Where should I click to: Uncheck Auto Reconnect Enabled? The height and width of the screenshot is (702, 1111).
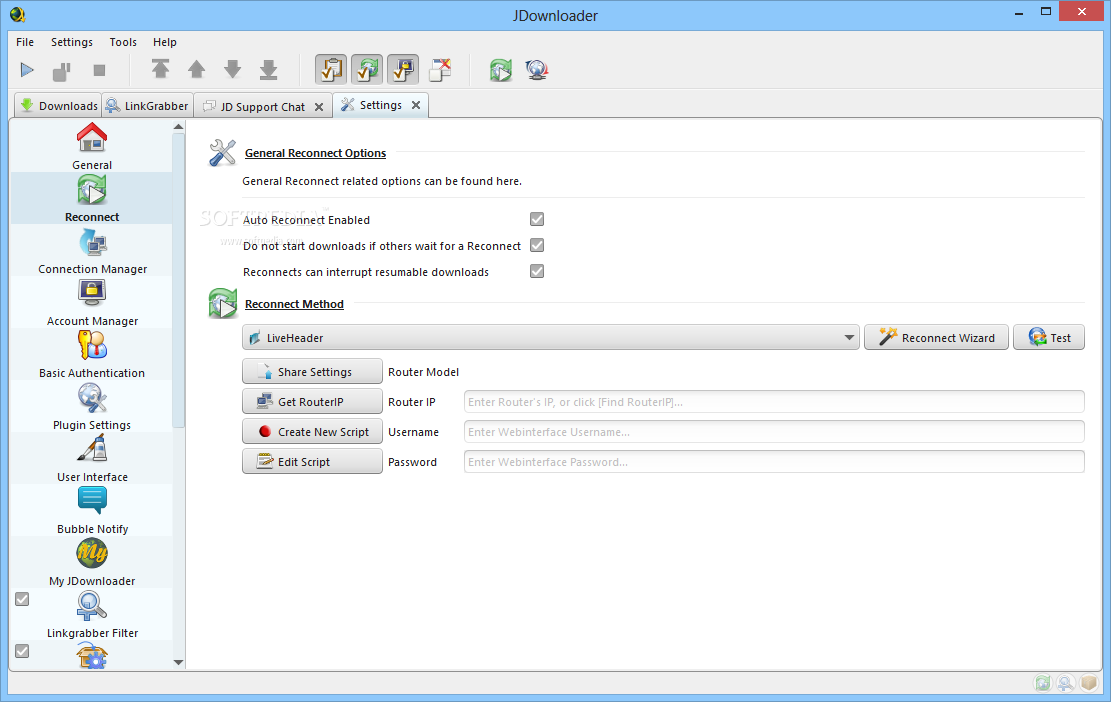click(x=537, y=220)
